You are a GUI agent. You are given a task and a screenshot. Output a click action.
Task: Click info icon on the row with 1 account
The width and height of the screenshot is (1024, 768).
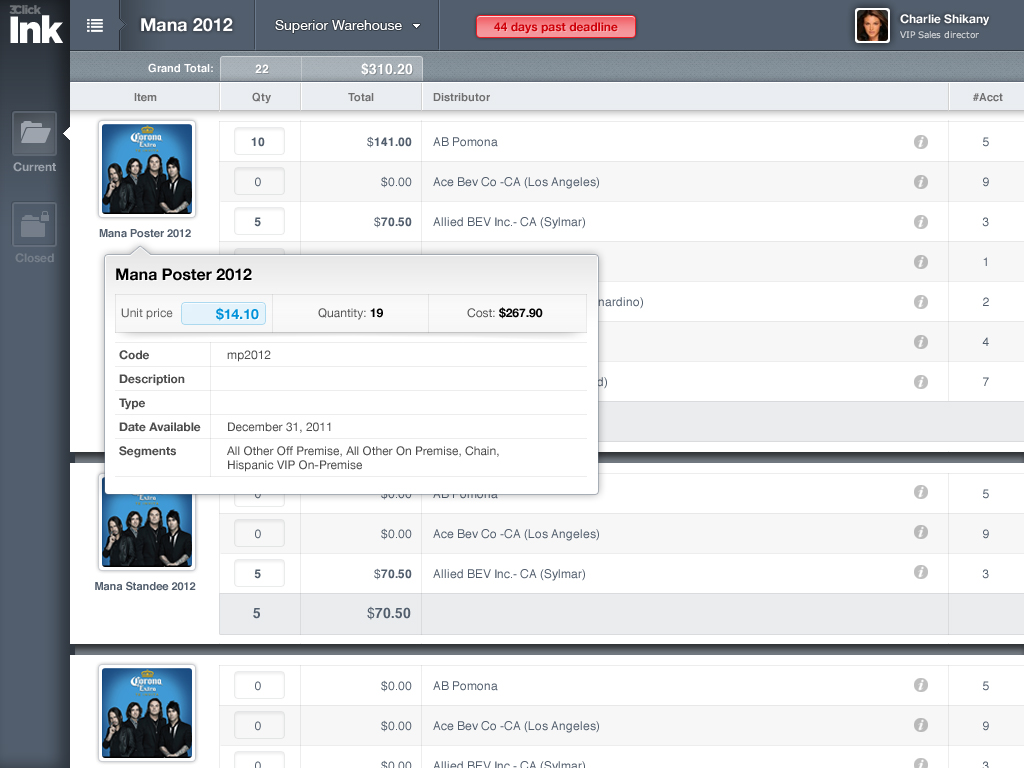tap(921, 262)
